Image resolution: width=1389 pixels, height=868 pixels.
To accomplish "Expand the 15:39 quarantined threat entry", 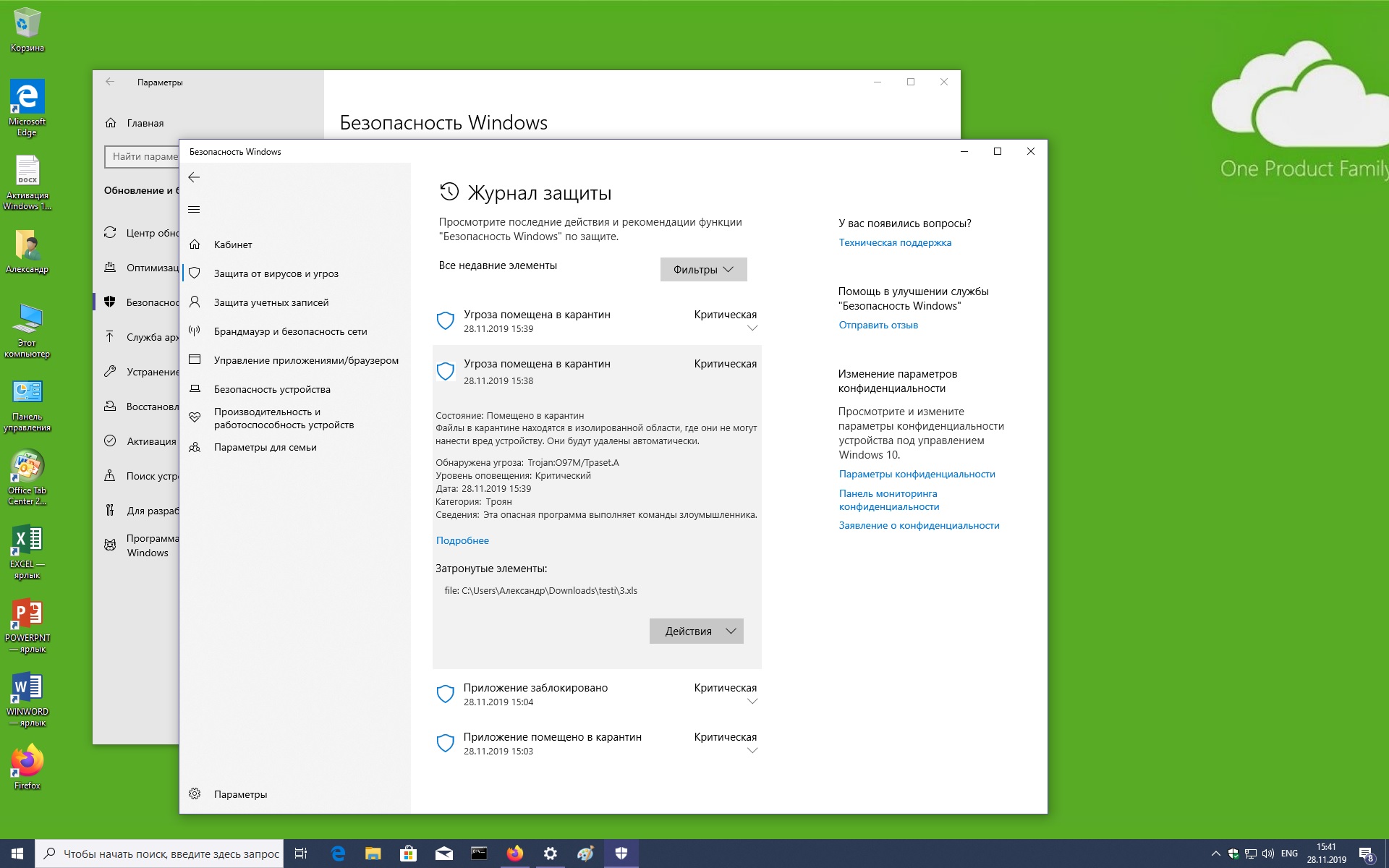I will click(x=752, y=328).
